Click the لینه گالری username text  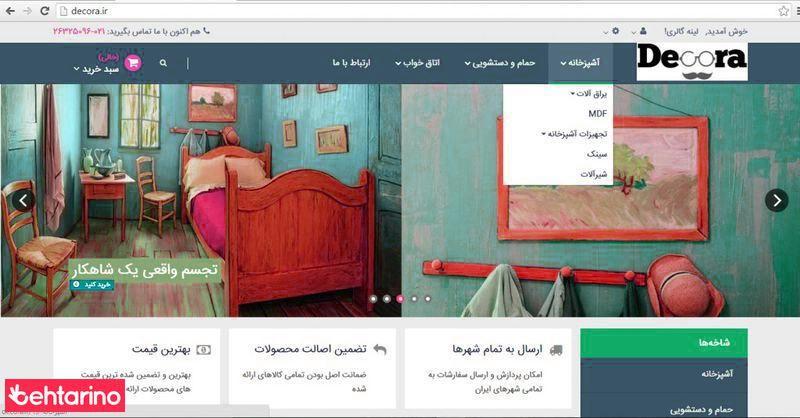point(681,31)
